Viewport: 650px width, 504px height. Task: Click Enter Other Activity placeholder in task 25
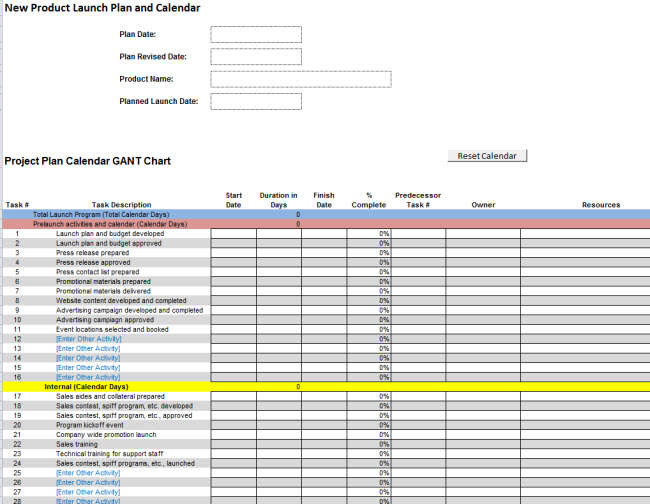(x=88, y=472)
